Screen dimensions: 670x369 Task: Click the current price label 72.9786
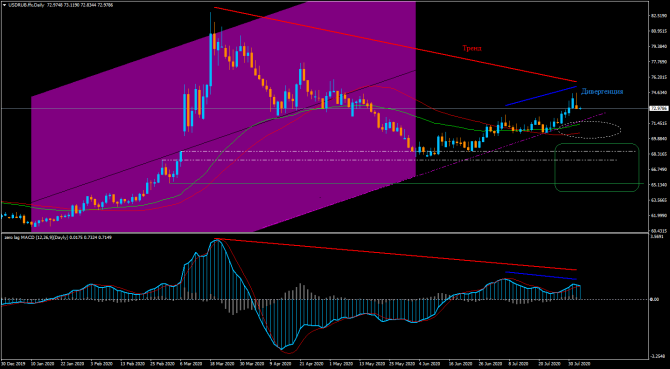click(x=658, y=108)
